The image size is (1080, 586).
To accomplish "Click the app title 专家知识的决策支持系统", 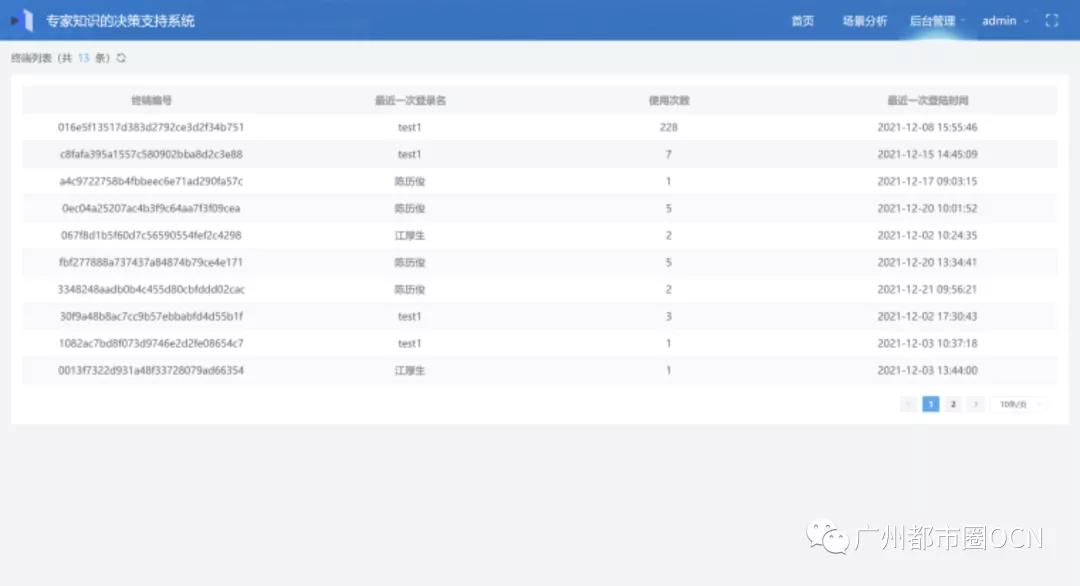I will 120,21.
